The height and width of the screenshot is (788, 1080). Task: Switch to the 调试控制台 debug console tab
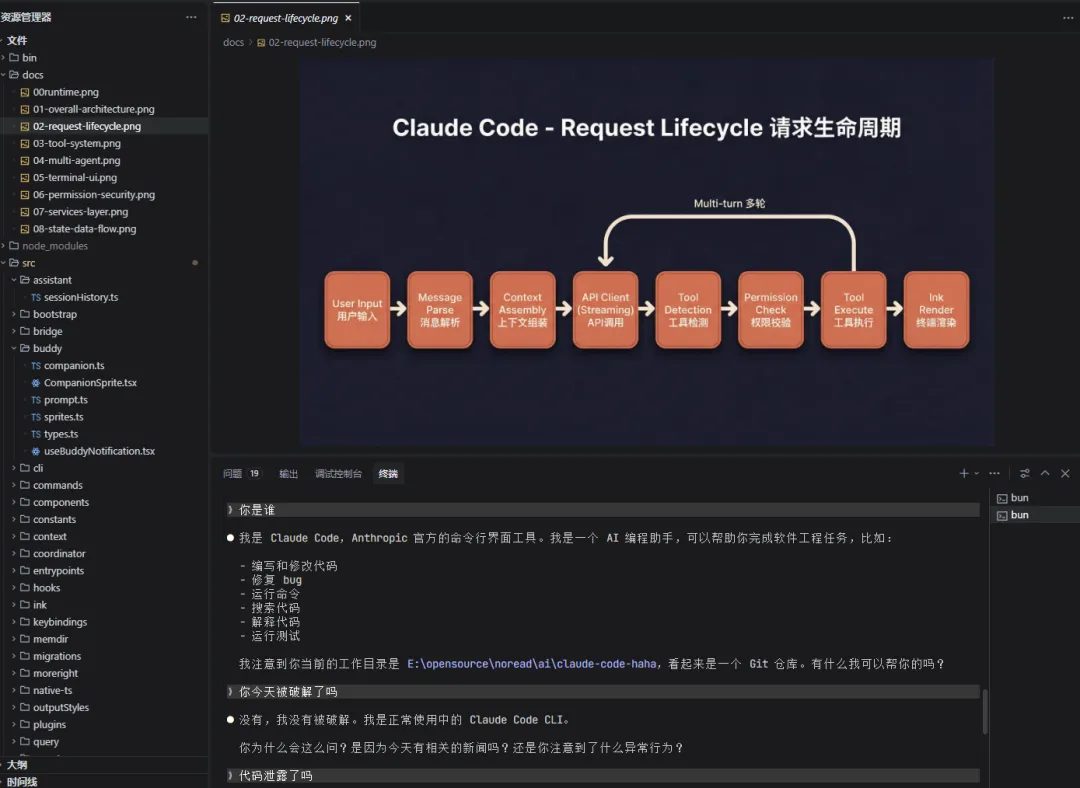(x=338, y=474)
